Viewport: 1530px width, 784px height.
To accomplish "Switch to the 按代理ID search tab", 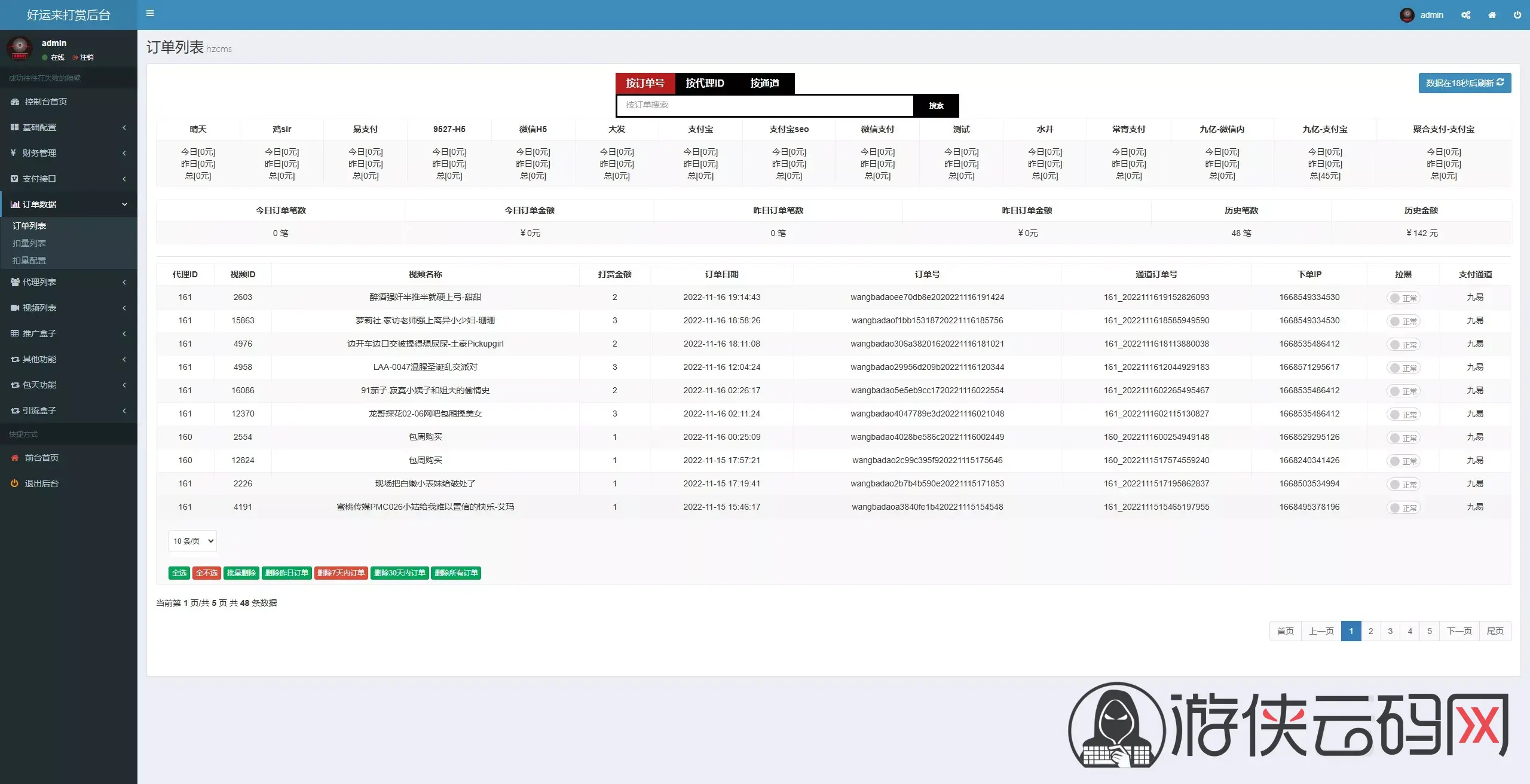I will pos(705,83).
